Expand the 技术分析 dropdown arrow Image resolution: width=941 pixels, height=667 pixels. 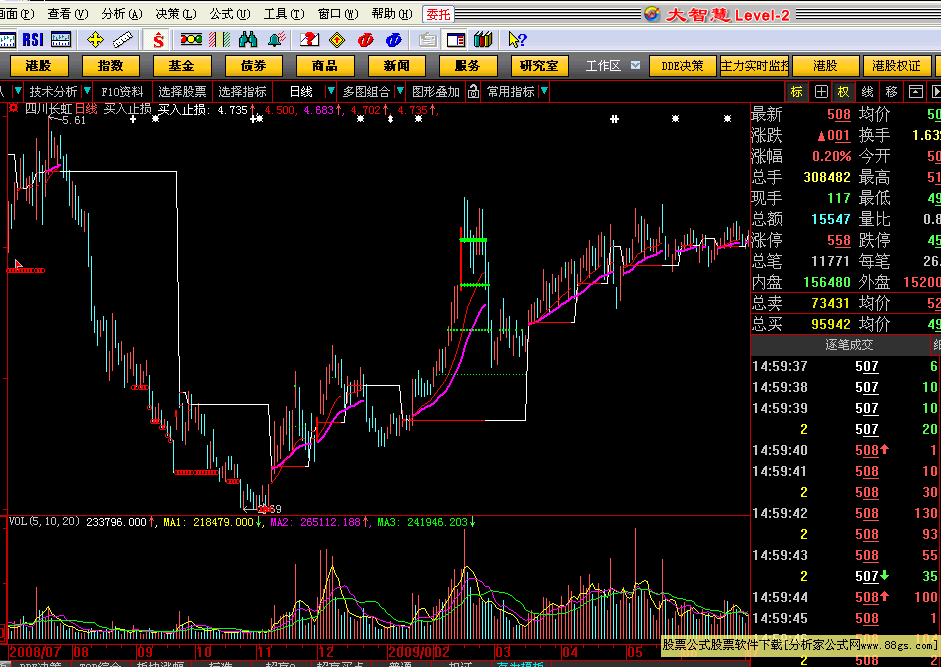point(87,91)
